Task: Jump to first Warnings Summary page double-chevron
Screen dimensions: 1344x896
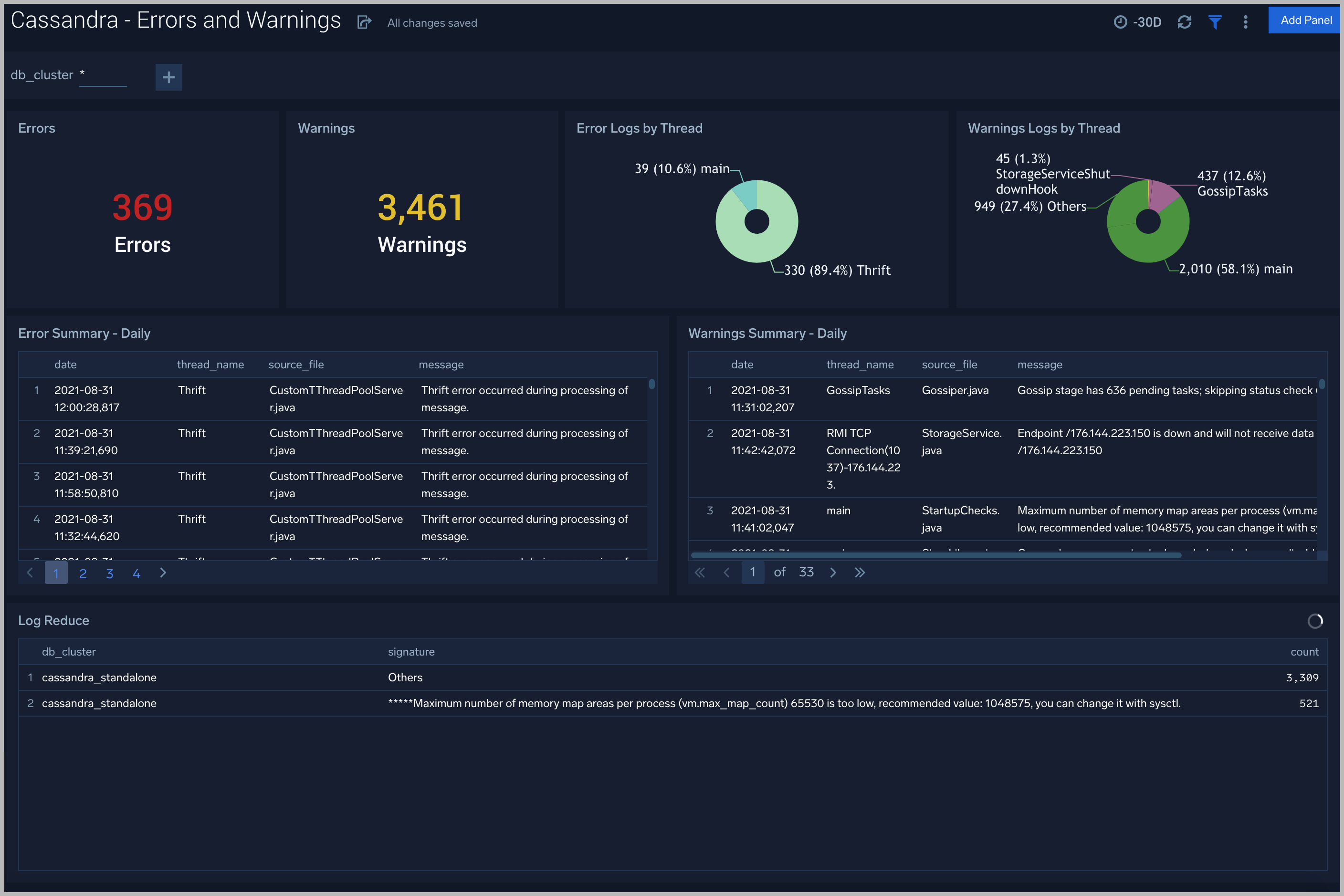Action: click(x=700, y=572)
